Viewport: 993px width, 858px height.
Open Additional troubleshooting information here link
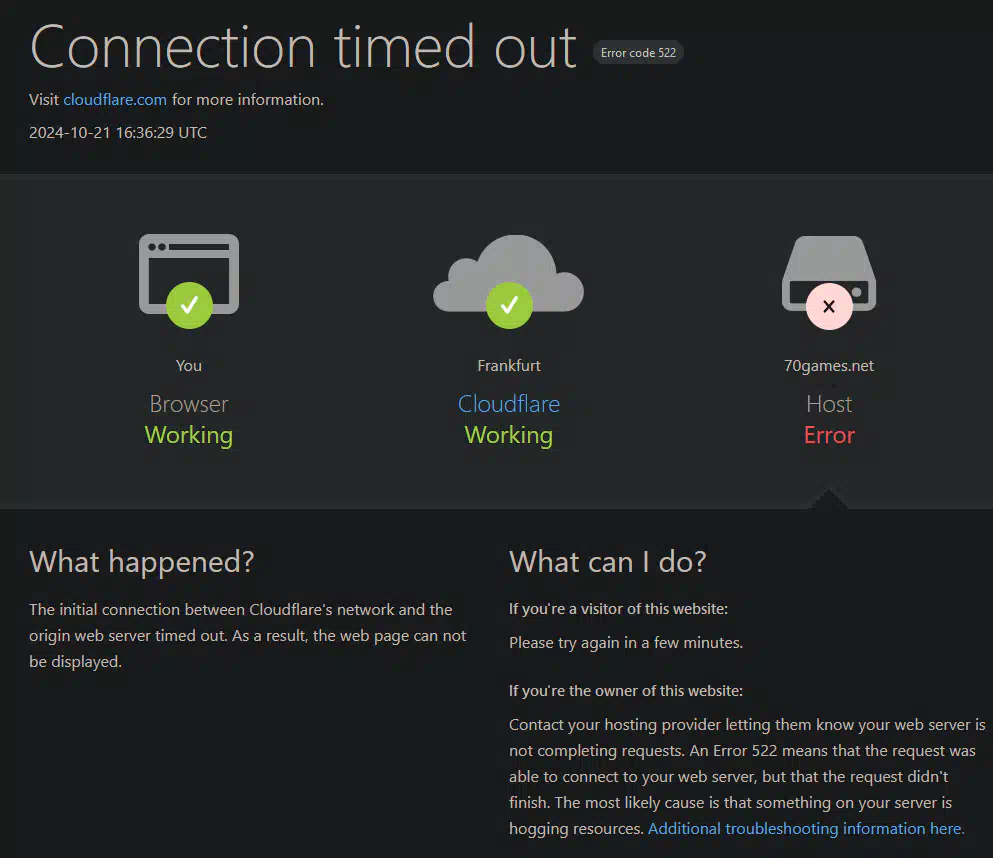806,828
